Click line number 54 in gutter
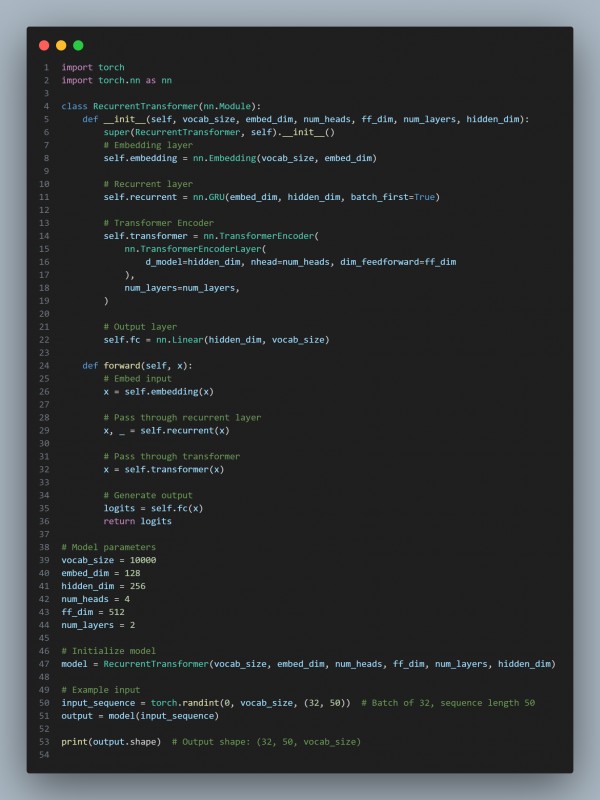Screen dimensions: 600x800 click(x=44, y=755)
